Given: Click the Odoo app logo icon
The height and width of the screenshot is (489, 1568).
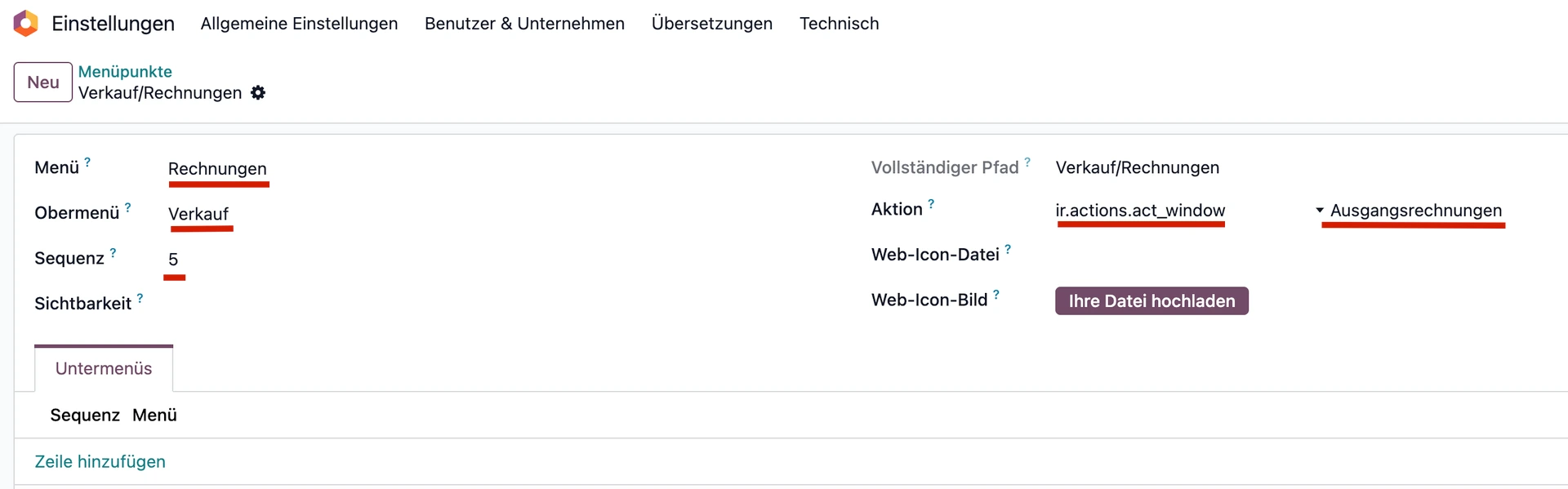Looking at the screenshot, I should click(x=26, y=24).
